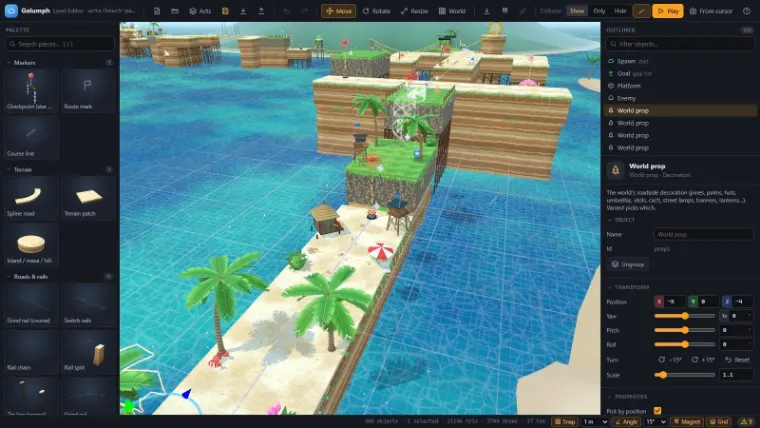
Task: Click the From cursor button
Action: (x=711, y=11)
